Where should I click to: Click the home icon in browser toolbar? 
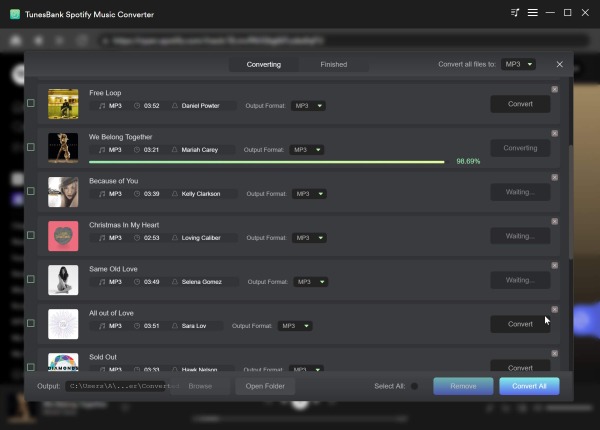coord(16,40)
